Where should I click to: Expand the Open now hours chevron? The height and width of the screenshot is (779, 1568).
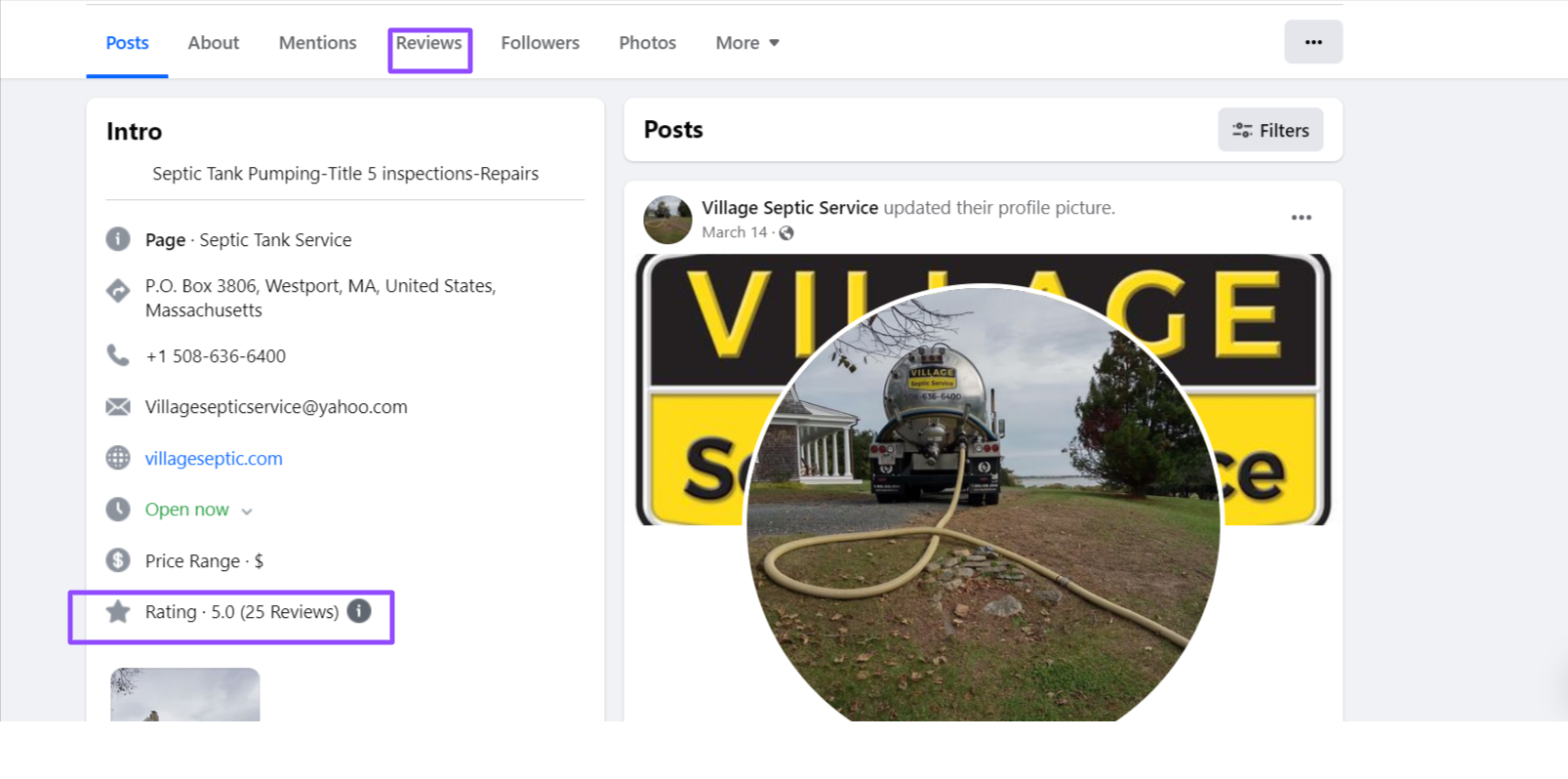pos(247,512)
